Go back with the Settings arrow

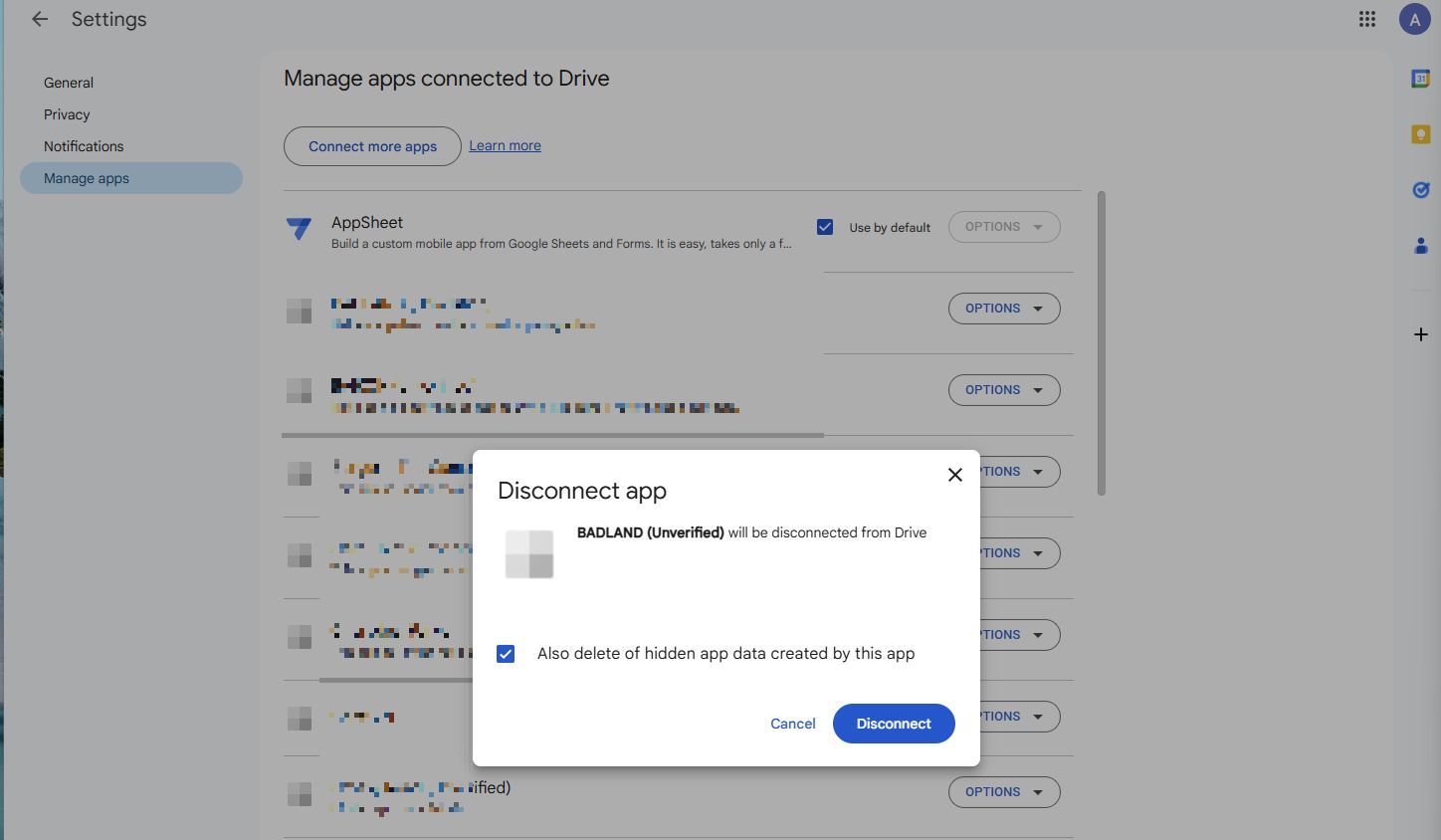(x=40, y=19)
